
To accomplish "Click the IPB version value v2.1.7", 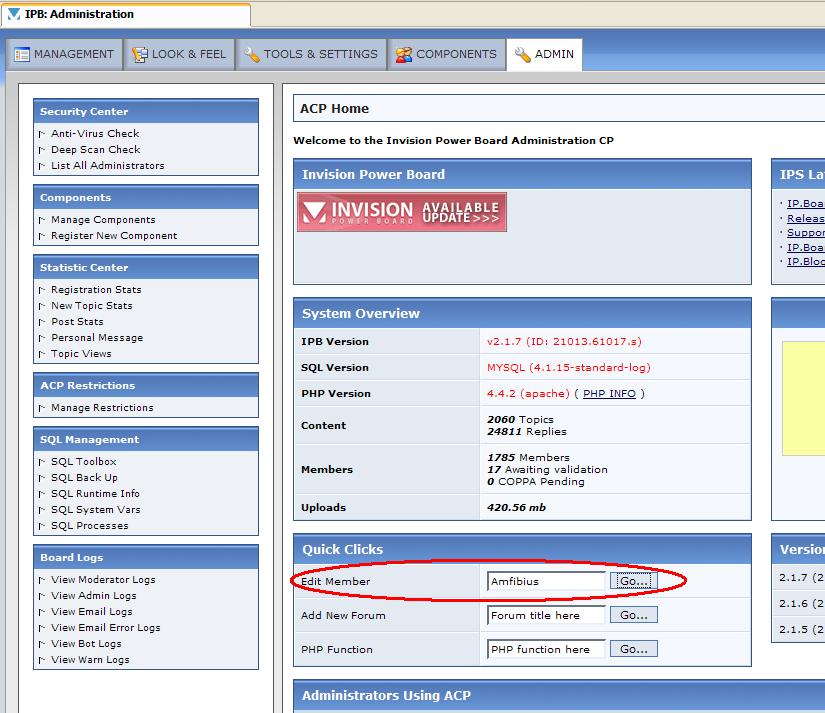I will tap(564, 342).
